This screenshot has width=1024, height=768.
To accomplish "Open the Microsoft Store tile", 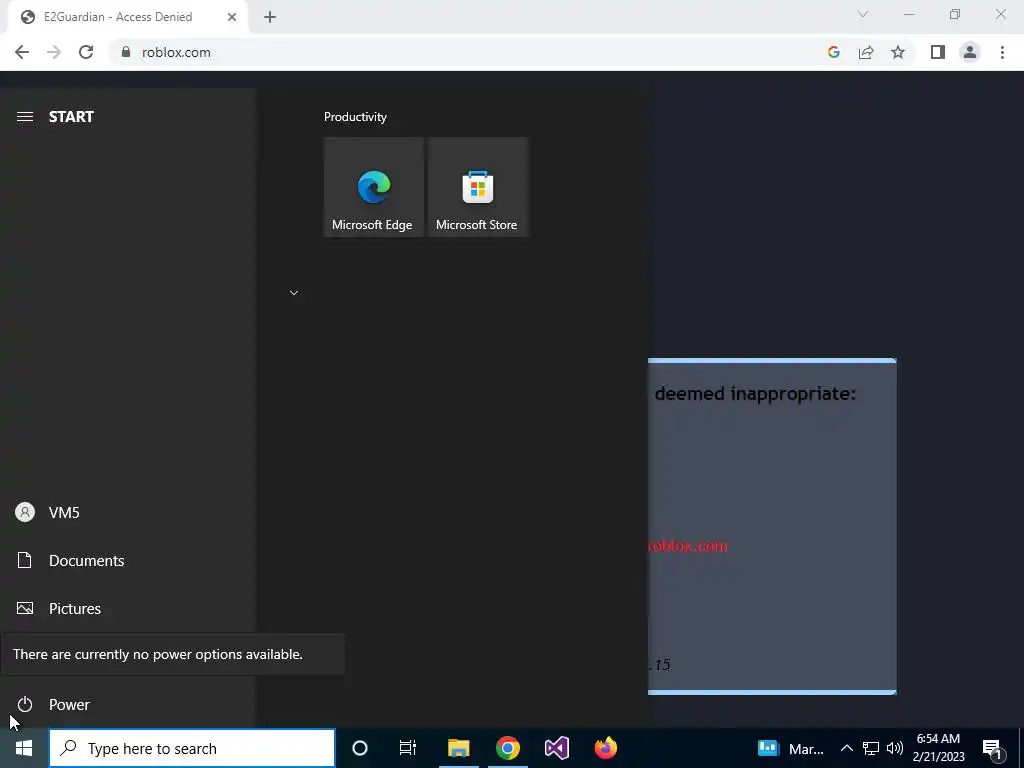I will click(x=477, y=187).
